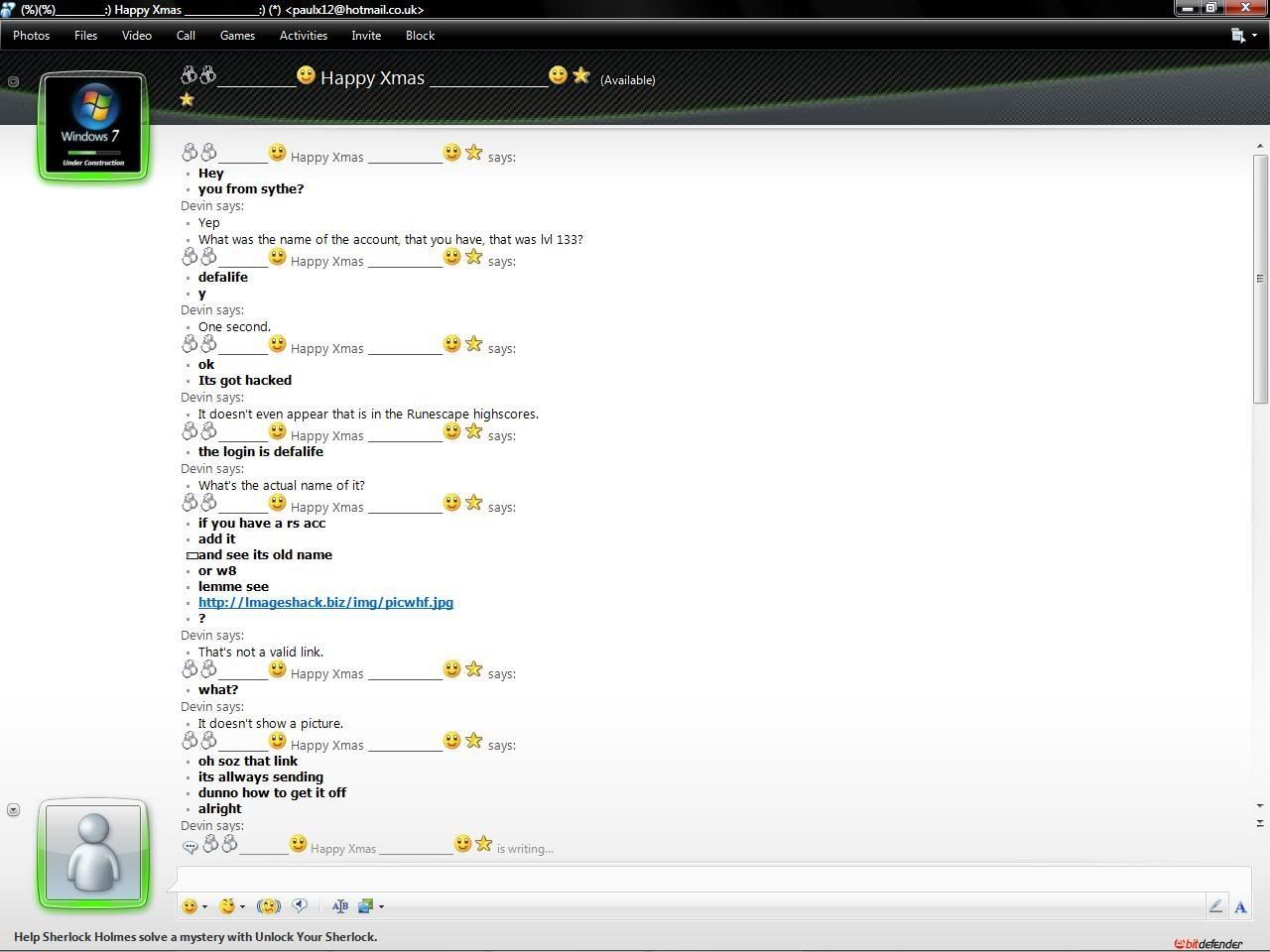Select message 'It doesn't show a picture.'
The width and height of the screenshot is (1270, 952).
point(271,723)
